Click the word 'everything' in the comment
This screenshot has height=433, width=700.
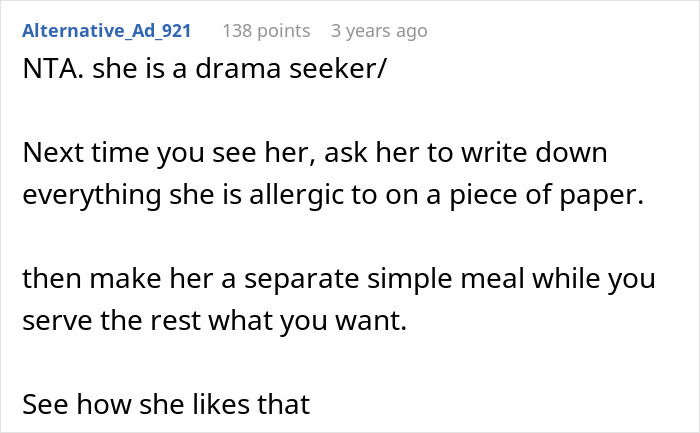pos(92,196)
